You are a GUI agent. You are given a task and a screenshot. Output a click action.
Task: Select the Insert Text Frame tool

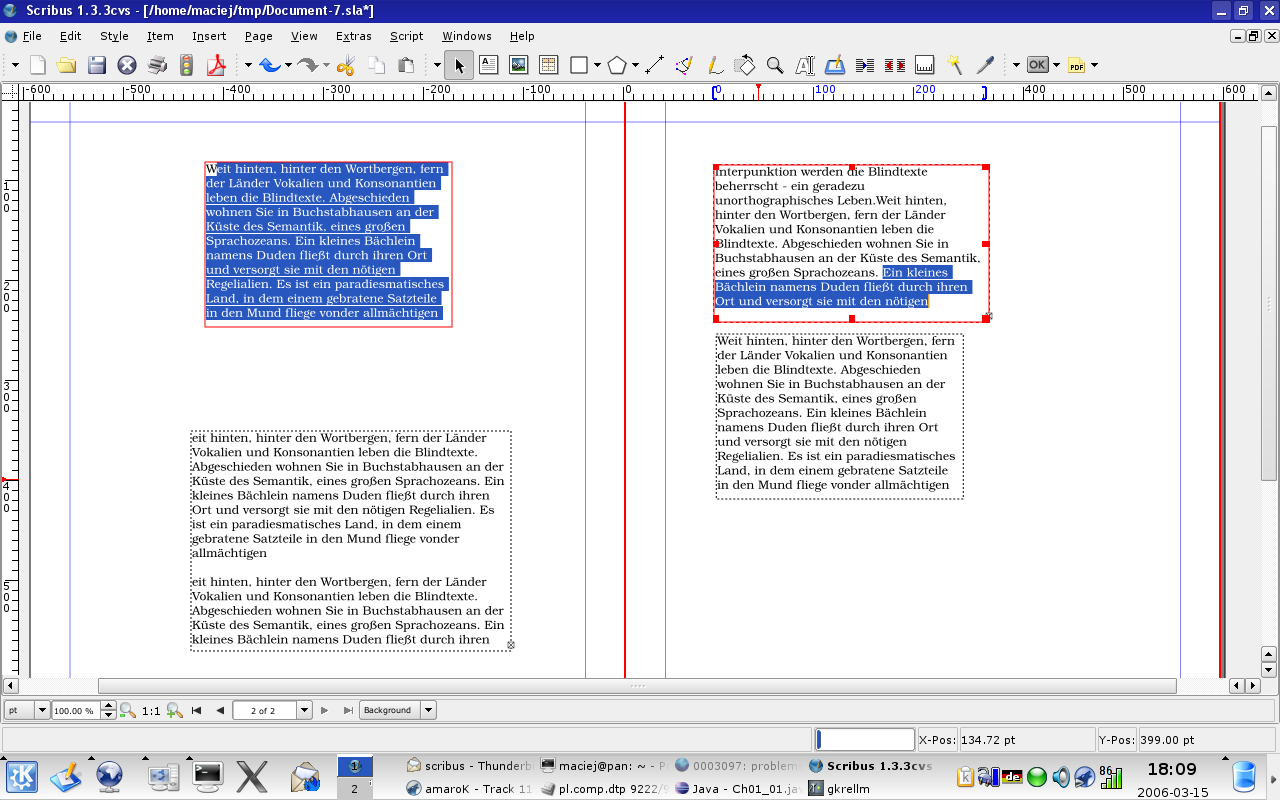pyautogui.click(x=488, y=66)
